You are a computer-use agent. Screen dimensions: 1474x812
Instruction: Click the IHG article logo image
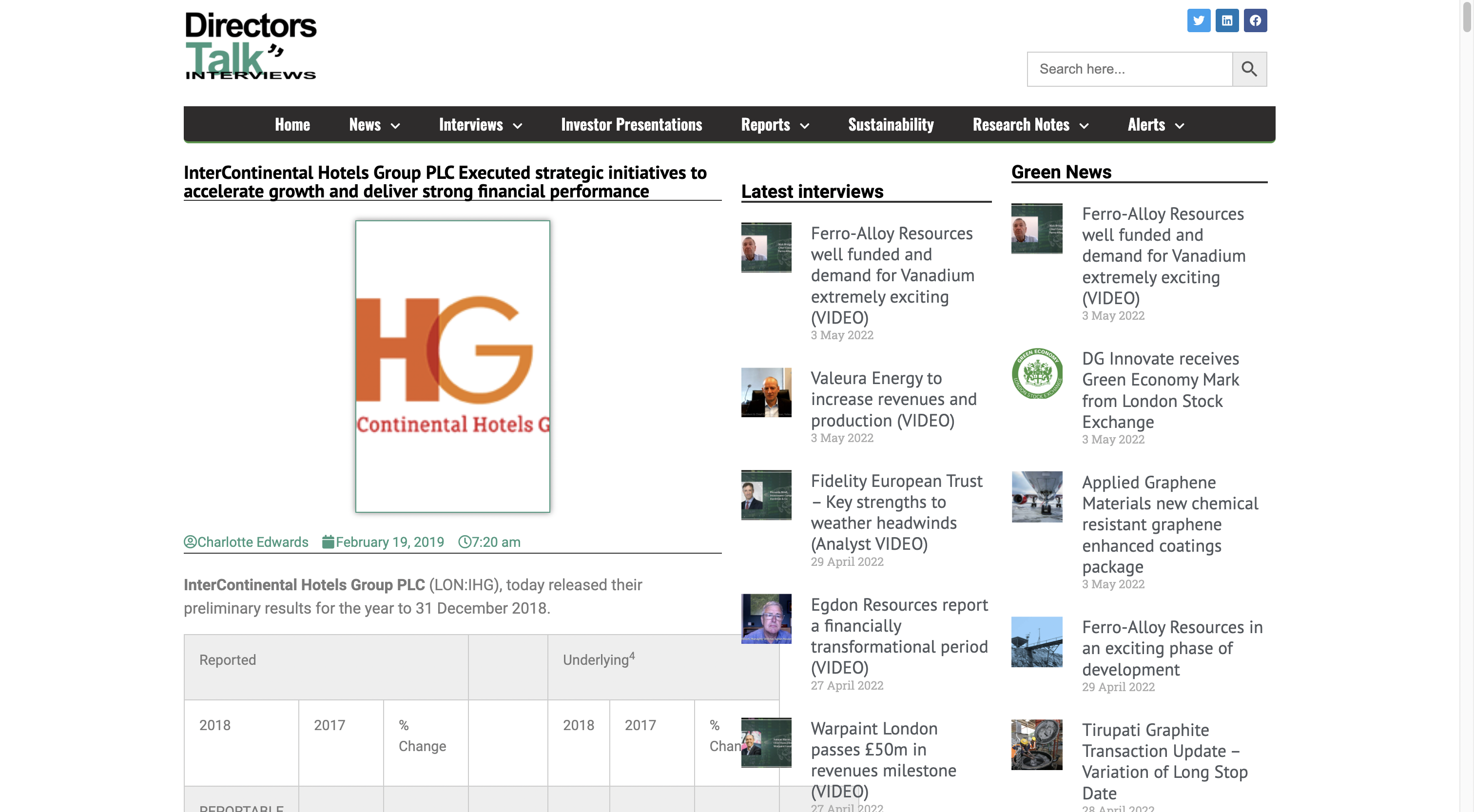(x=453, y=366)
